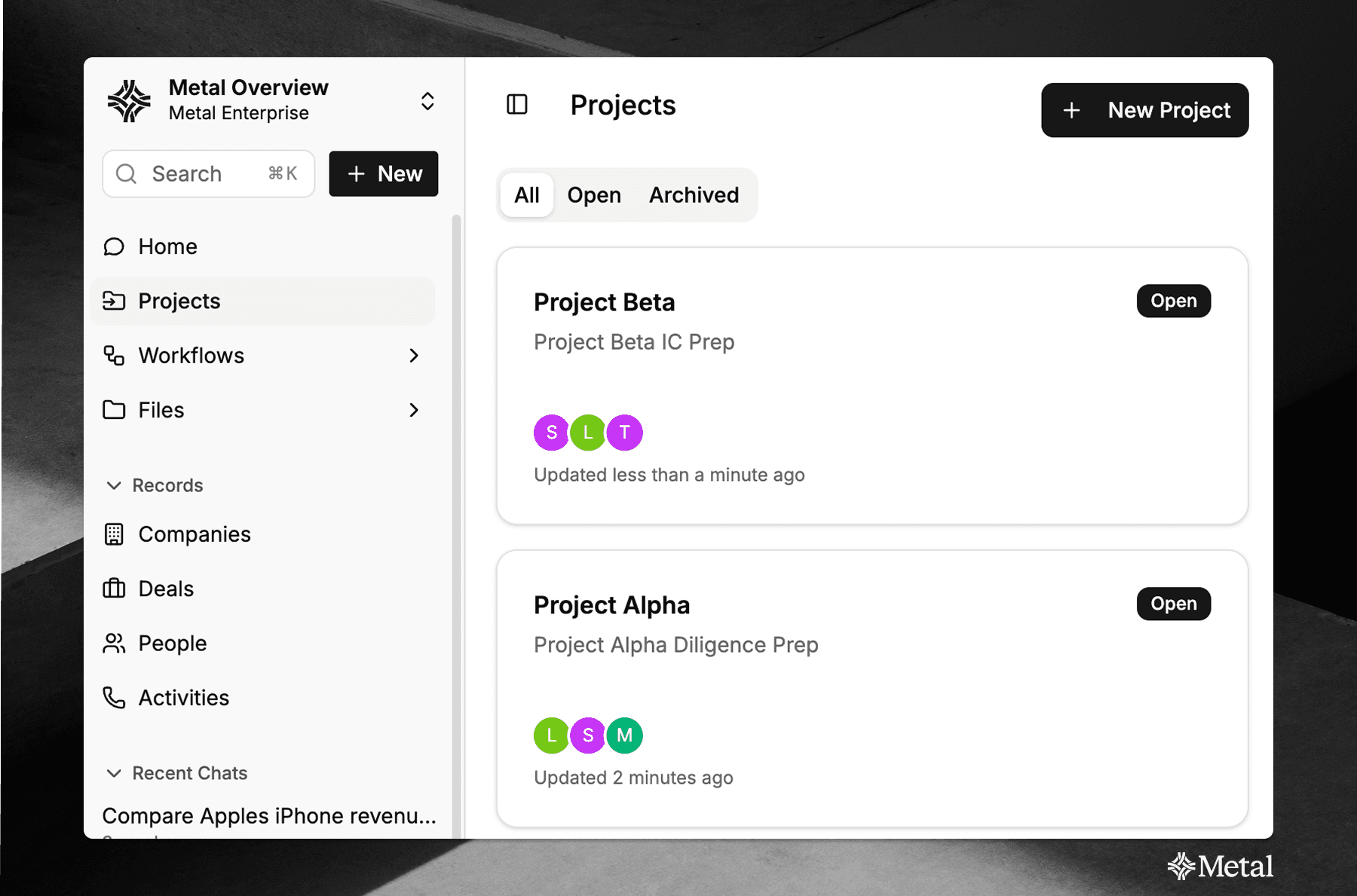
Task: Click the L avatar on Project Alpha
Action: (552, 735)
